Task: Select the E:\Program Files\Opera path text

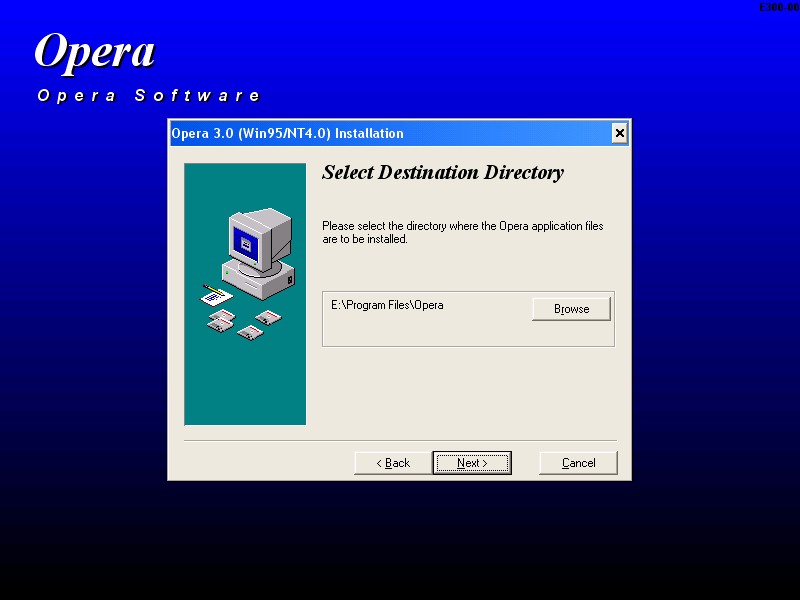Action: pos(387,305)
